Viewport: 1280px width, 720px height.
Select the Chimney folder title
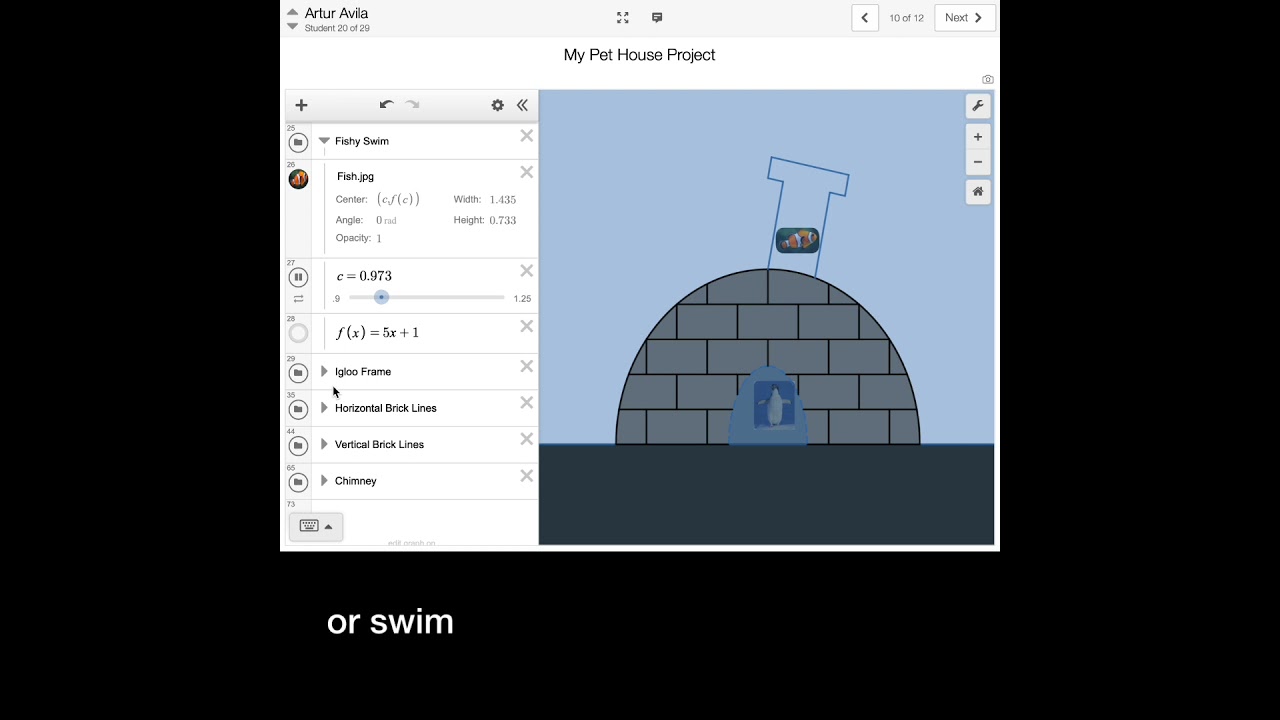pos(356,481)
